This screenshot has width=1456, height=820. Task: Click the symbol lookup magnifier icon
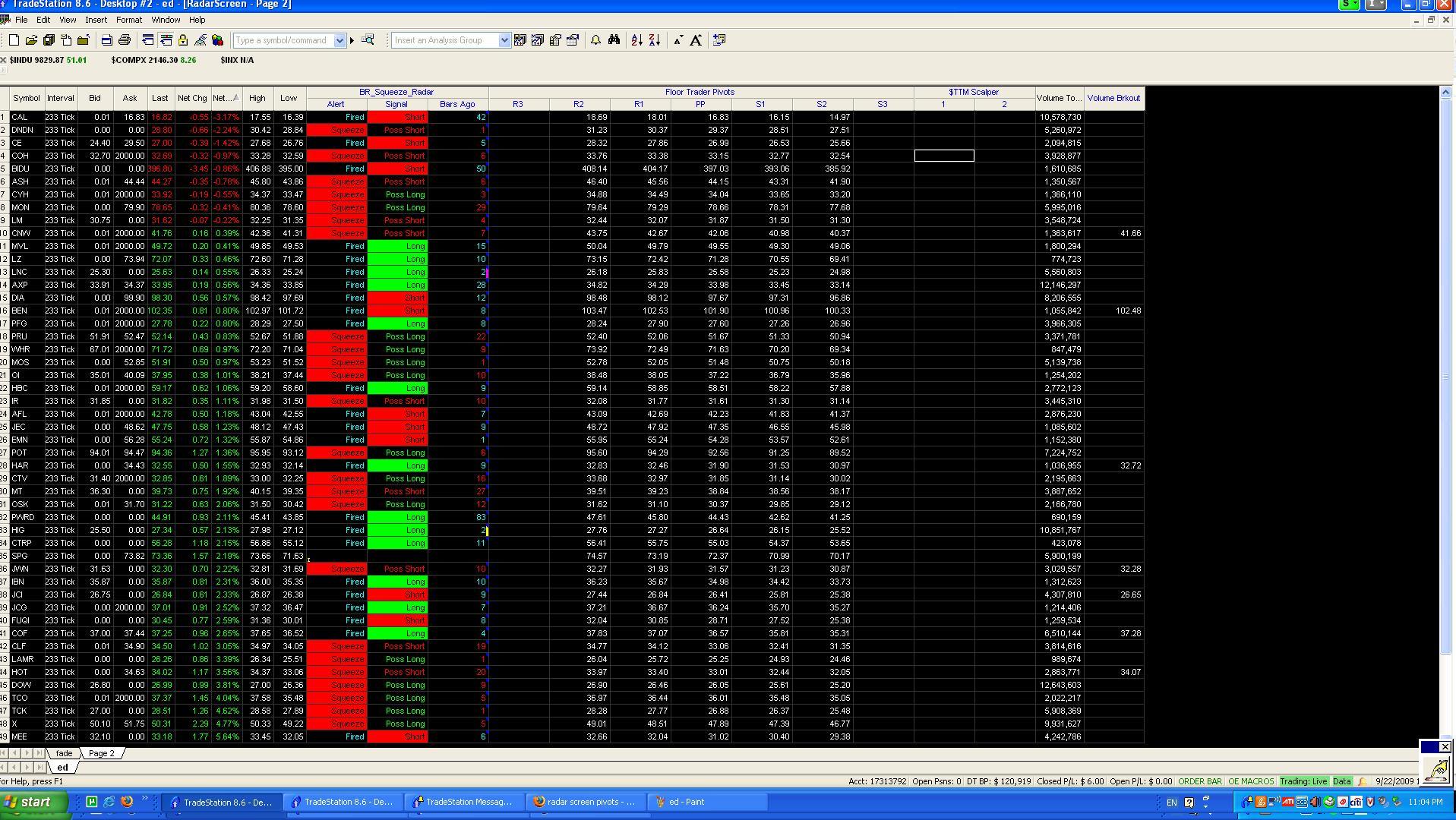pos(368,40)
